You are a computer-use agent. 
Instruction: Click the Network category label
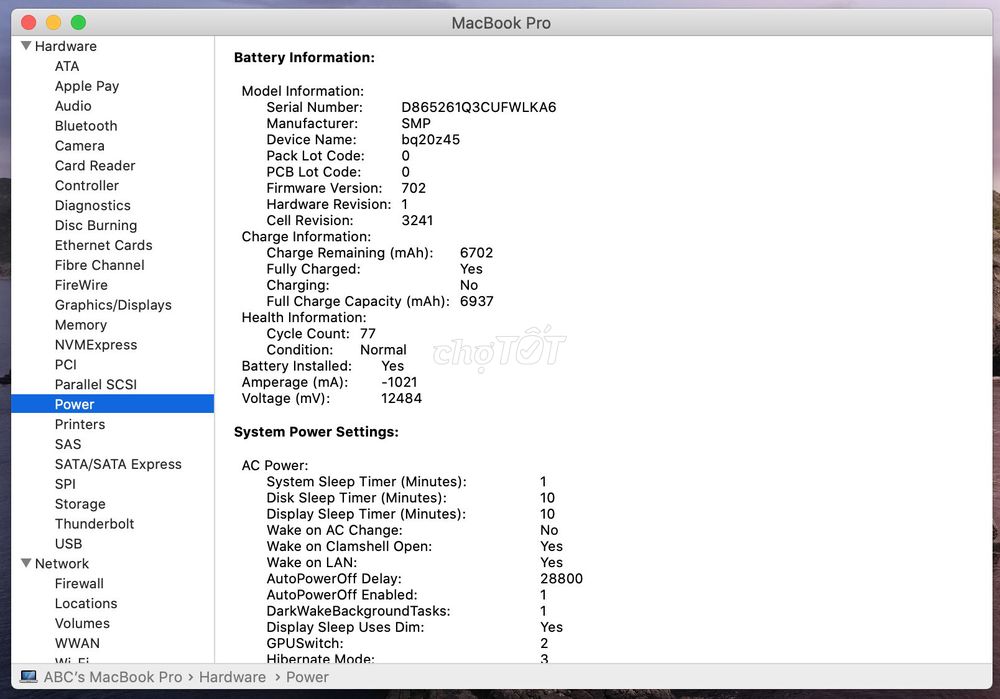62,563
